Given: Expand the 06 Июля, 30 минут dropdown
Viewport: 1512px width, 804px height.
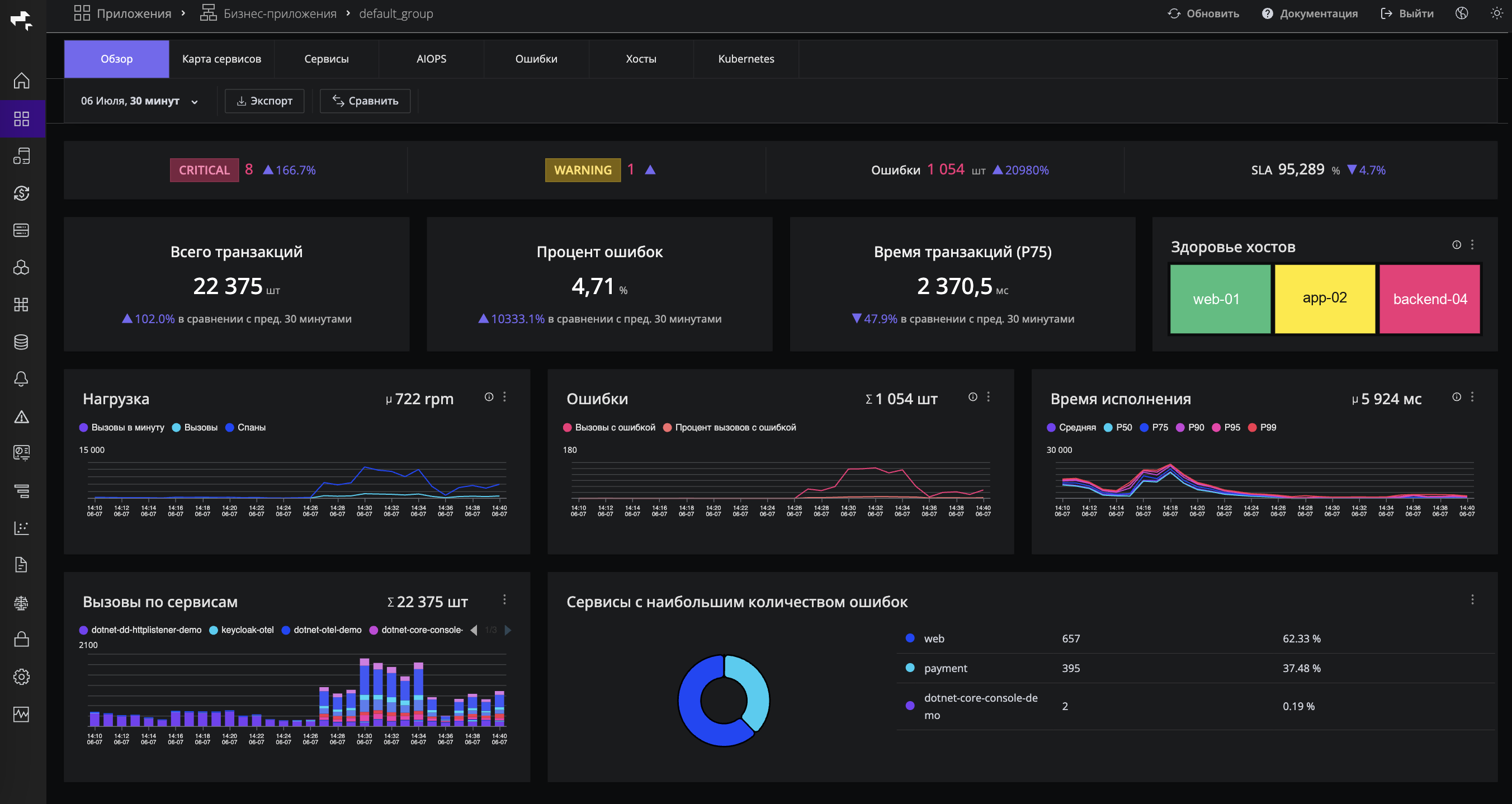Looking at the screenshot, I should (140, 101).
